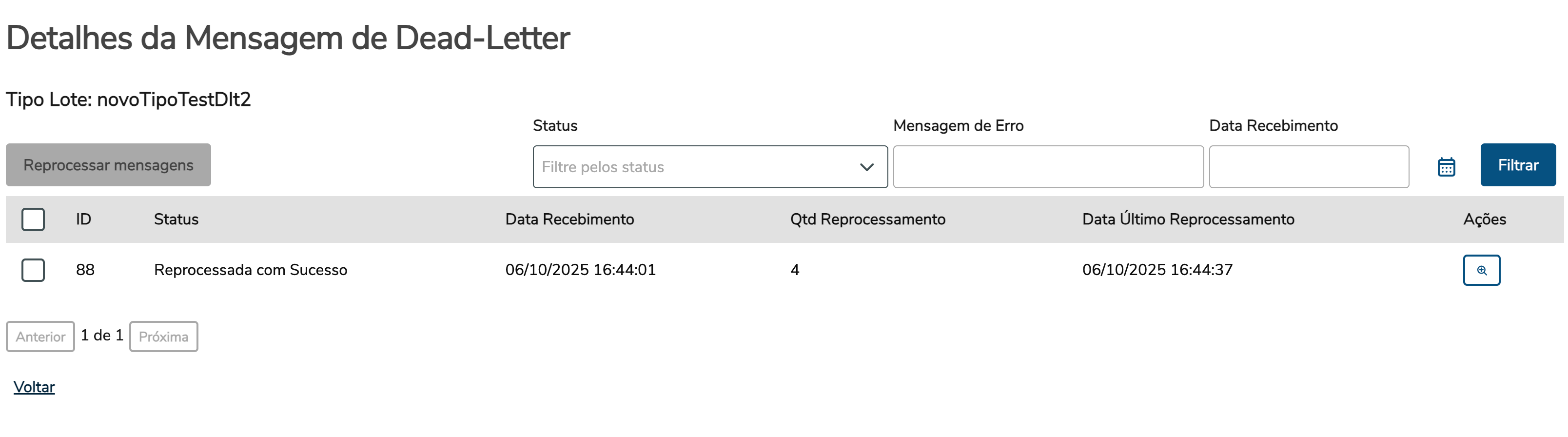Click the Reprocessada com Sucesso status cell
This screenshot has height=437, width=1568.
click(x=250, y=270)
